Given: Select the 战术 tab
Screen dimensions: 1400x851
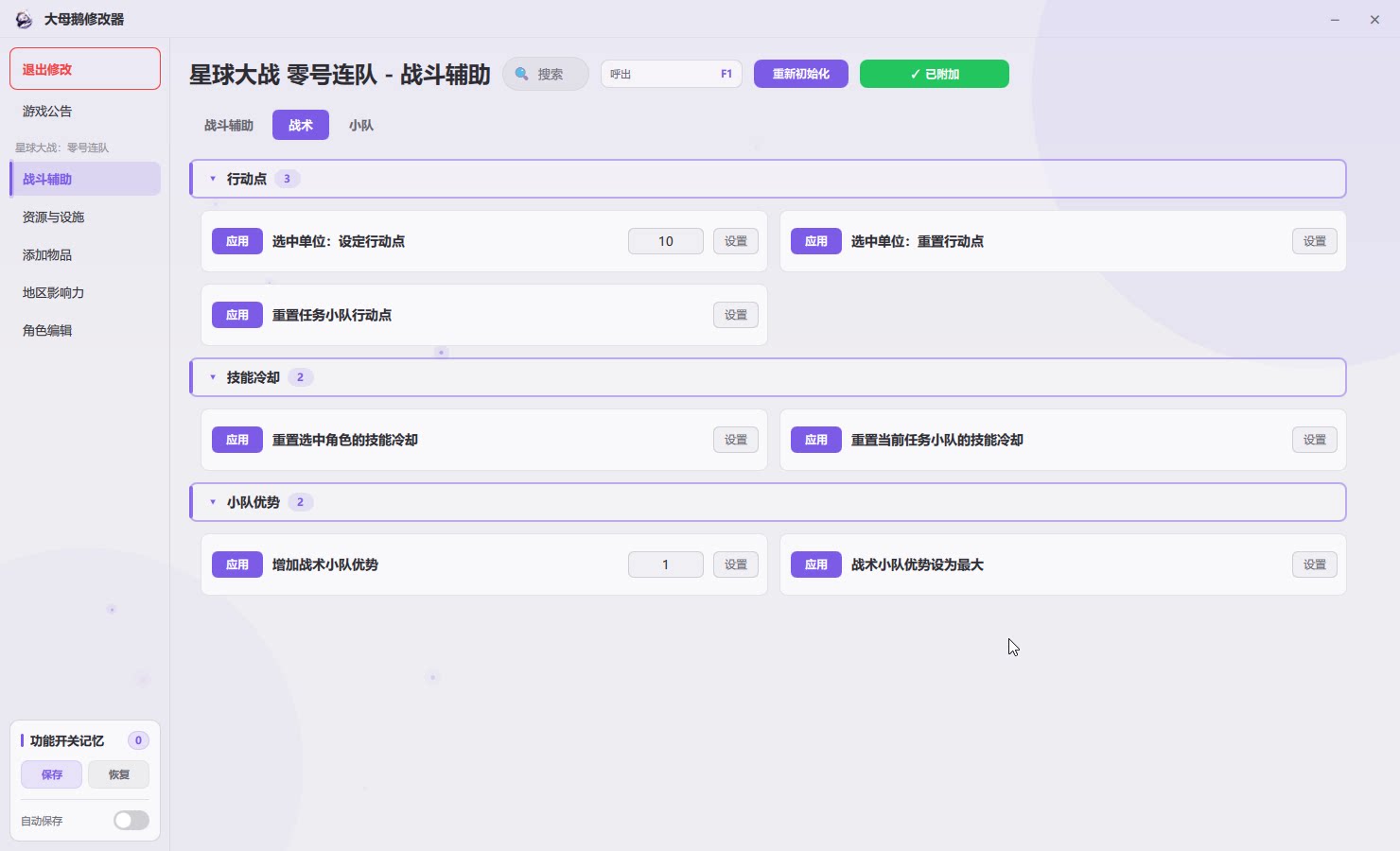Looking at the screenshot, I should coord(301,125).
